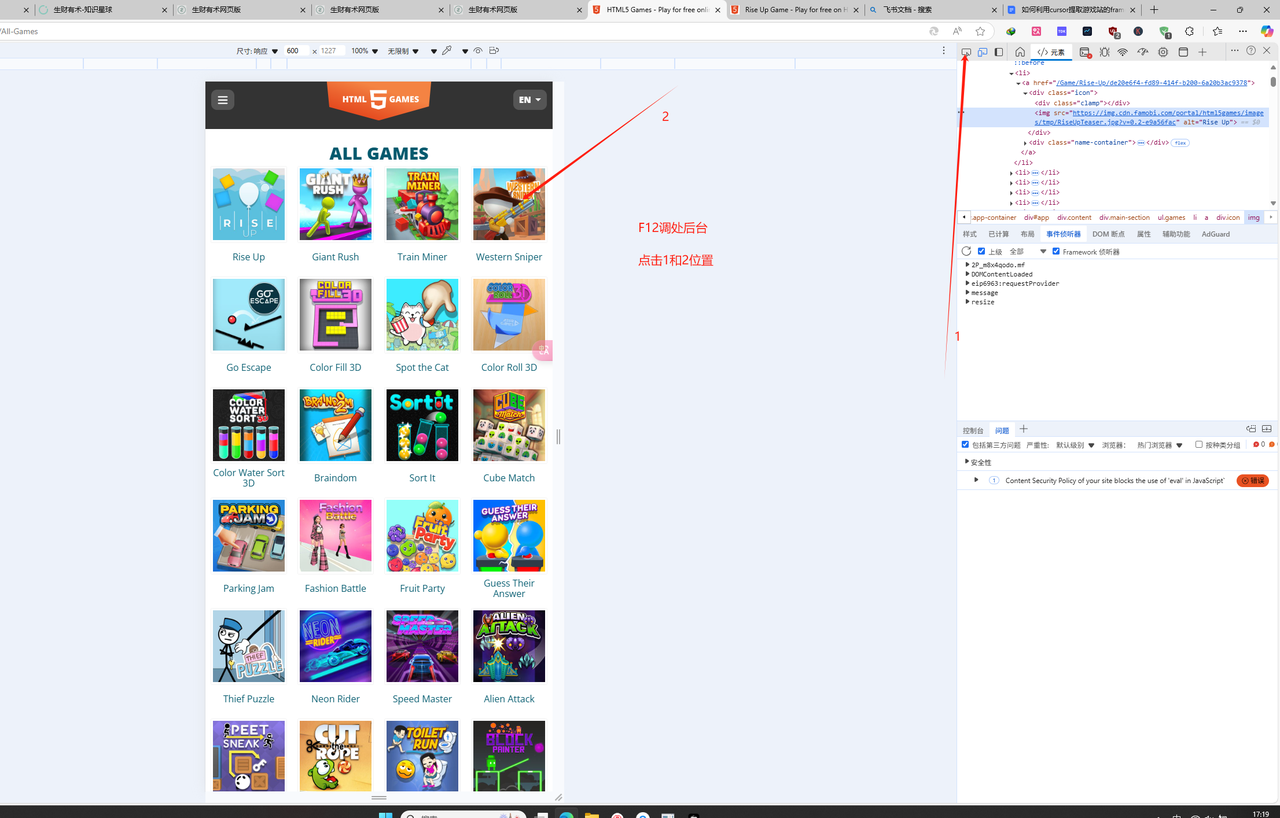Click the browser favorites star icon
1280x818 pixels.
980,31
